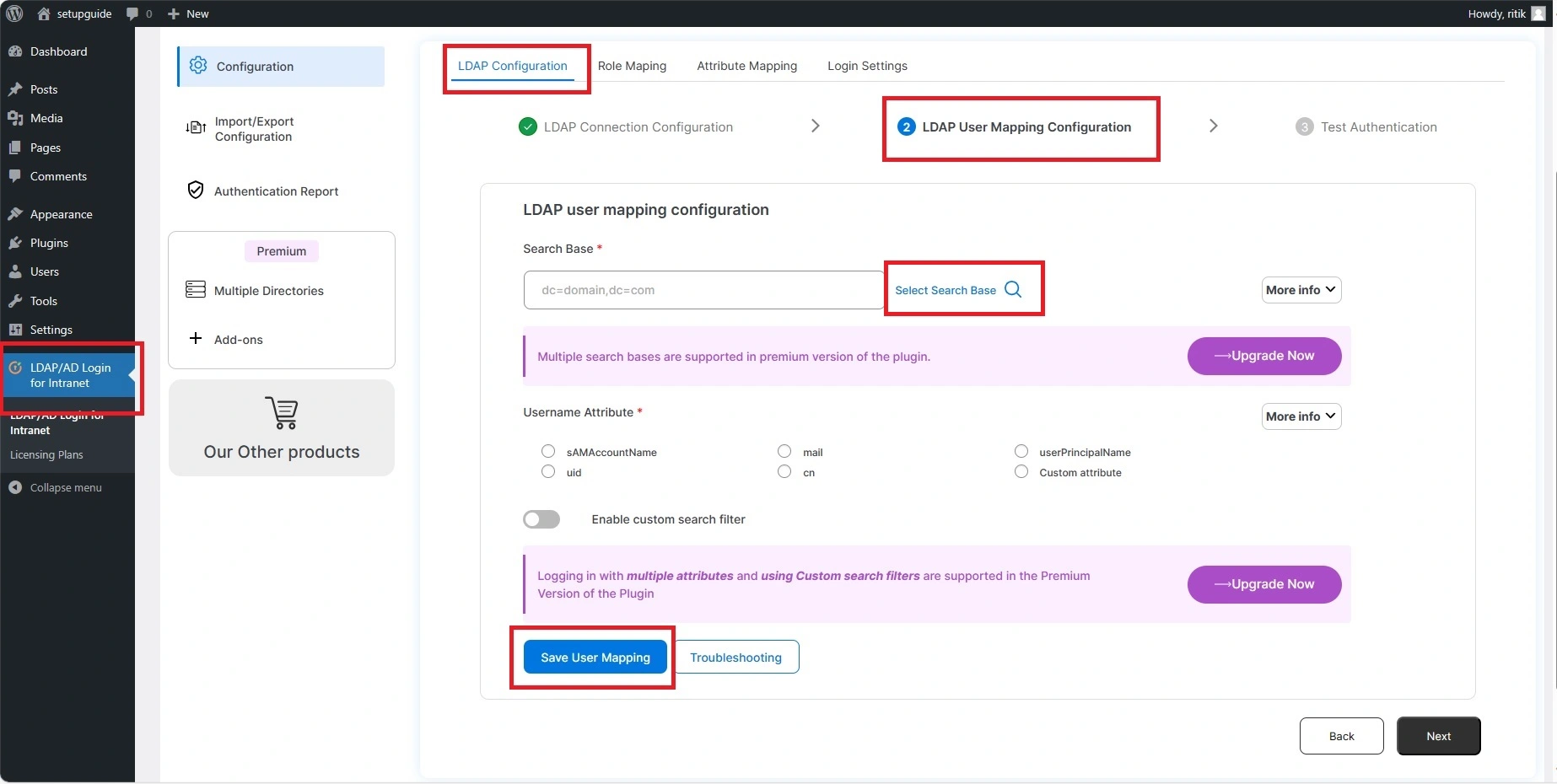Click the Back button
The image size is (1557, 784).
[1342, 736]
